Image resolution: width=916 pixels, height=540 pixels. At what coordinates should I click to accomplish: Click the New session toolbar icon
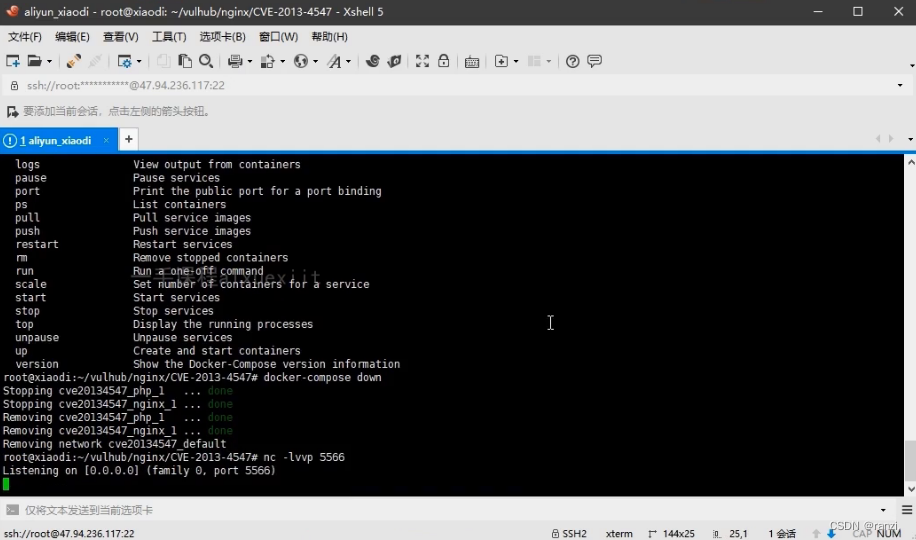[x=12, y=61]
